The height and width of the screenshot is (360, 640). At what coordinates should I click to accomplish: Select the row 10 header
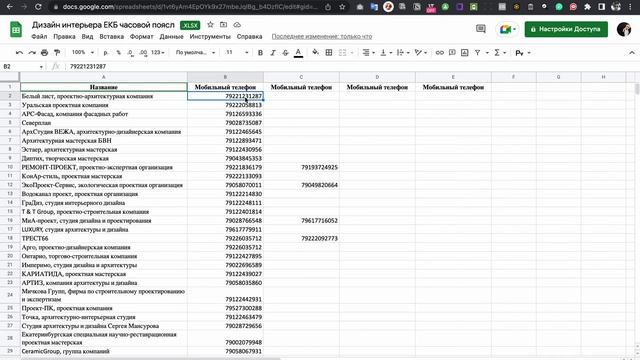click(x=10, y=167)
